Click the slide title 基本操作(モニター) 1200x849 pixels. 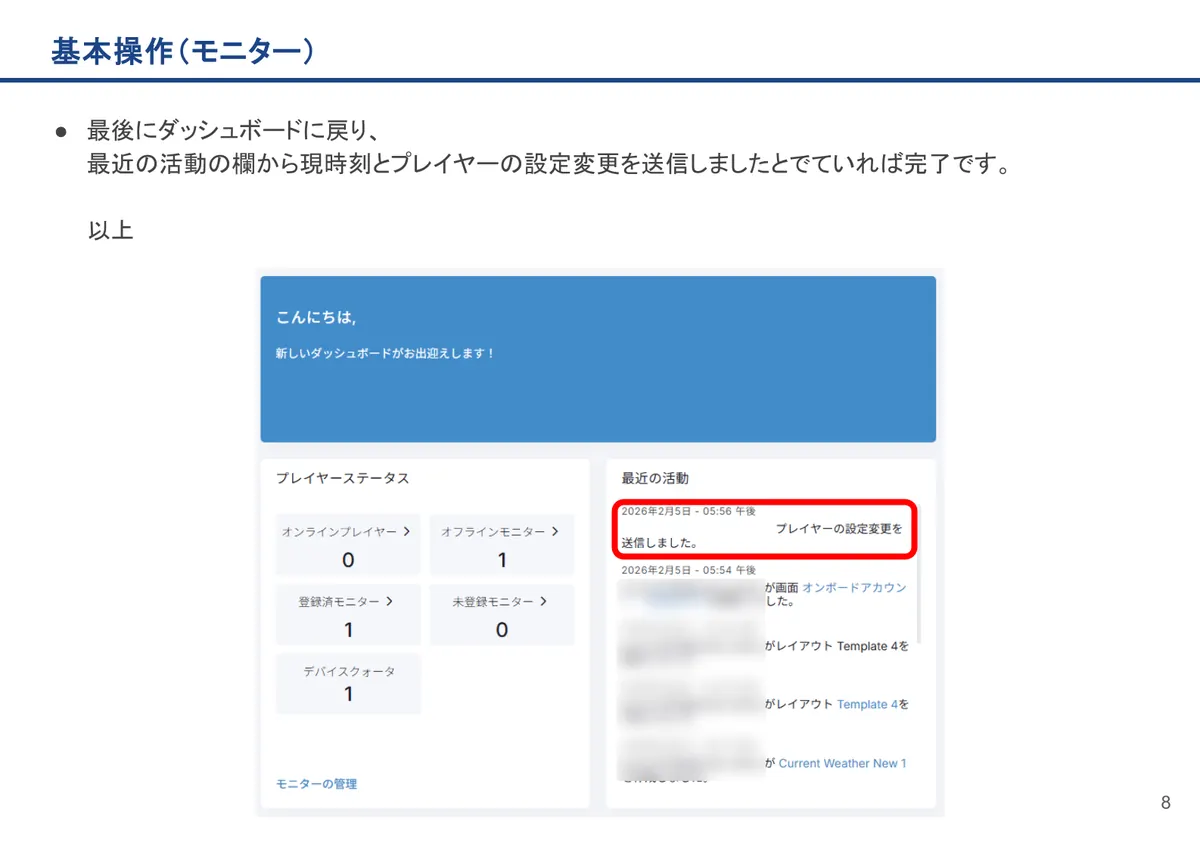(x=182, y=51)
